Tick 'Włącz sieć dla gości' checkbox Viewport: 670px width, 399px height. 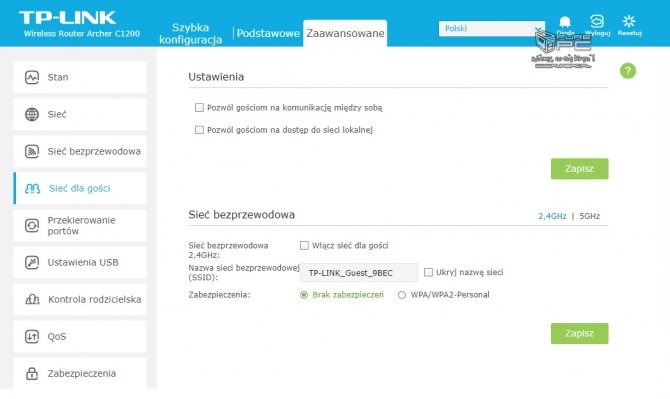coord(304,245)
